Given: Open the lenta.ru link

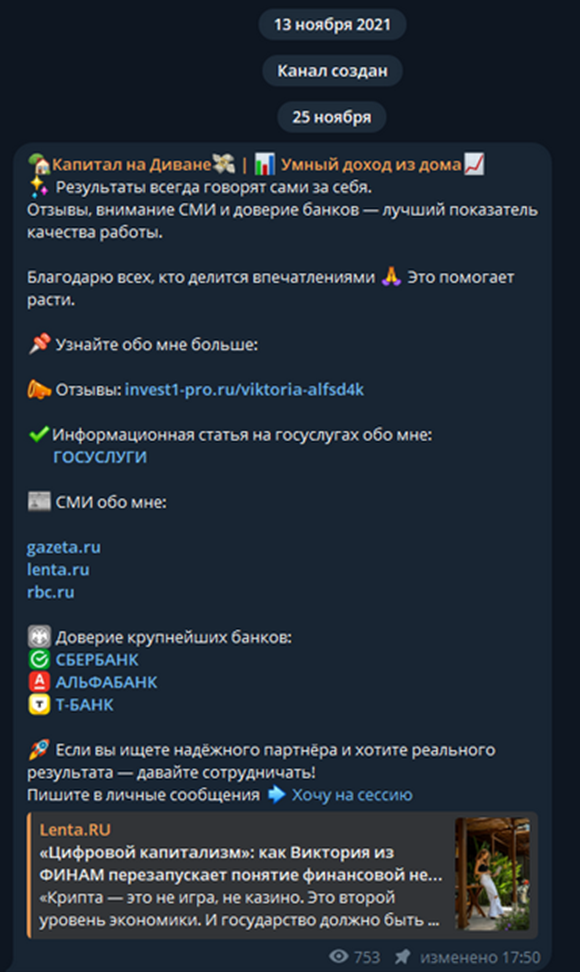Looking at the screenshot, I should (x=58, y=570).
